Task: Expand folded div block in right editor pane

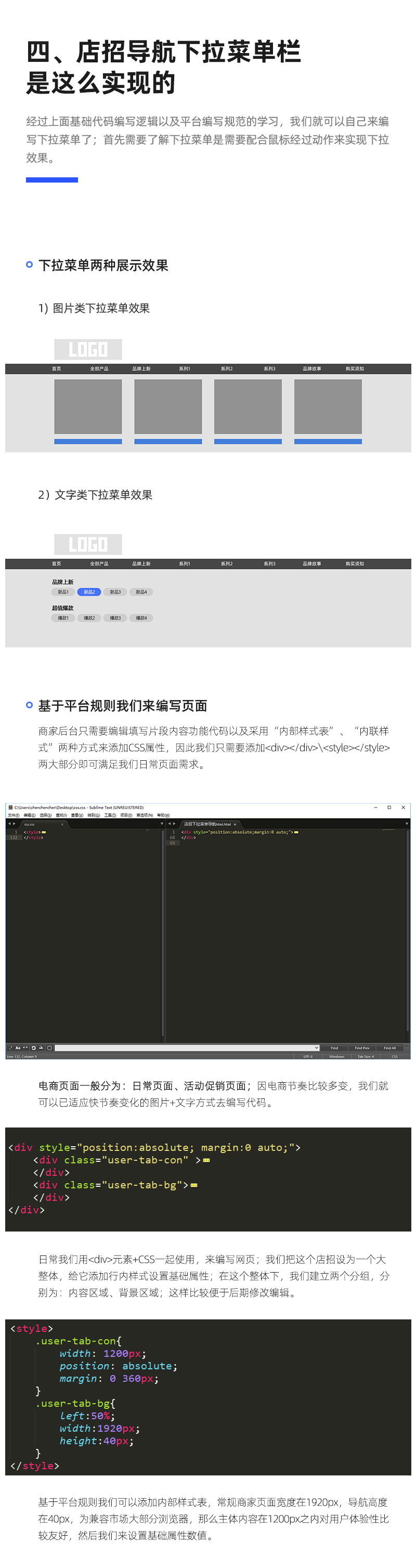Action: (296, 832)
